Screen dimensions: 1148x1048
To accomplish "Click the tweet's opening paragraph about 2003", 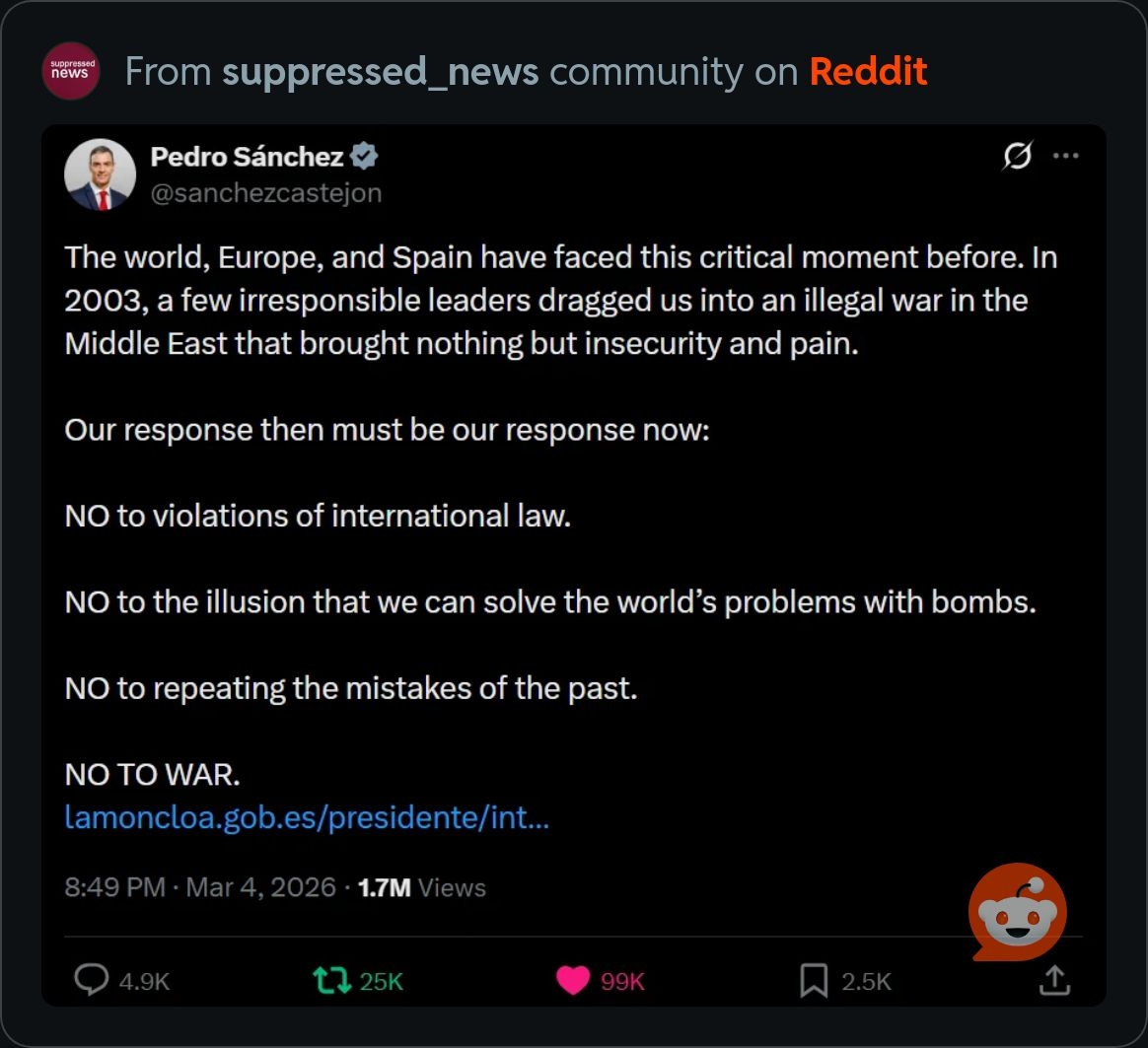I will tap(560, 300).
